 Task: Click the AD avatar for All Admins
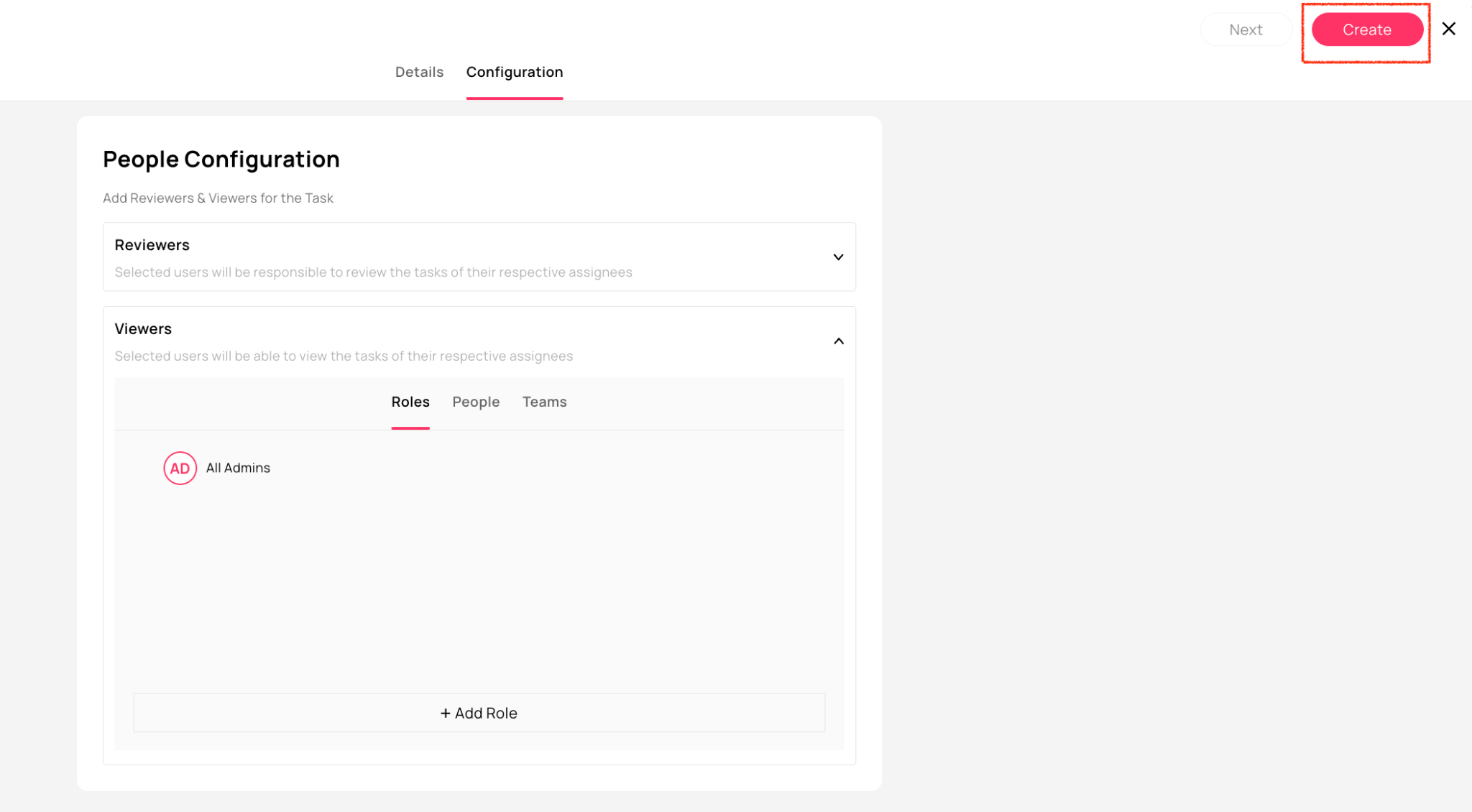(180, 468)
